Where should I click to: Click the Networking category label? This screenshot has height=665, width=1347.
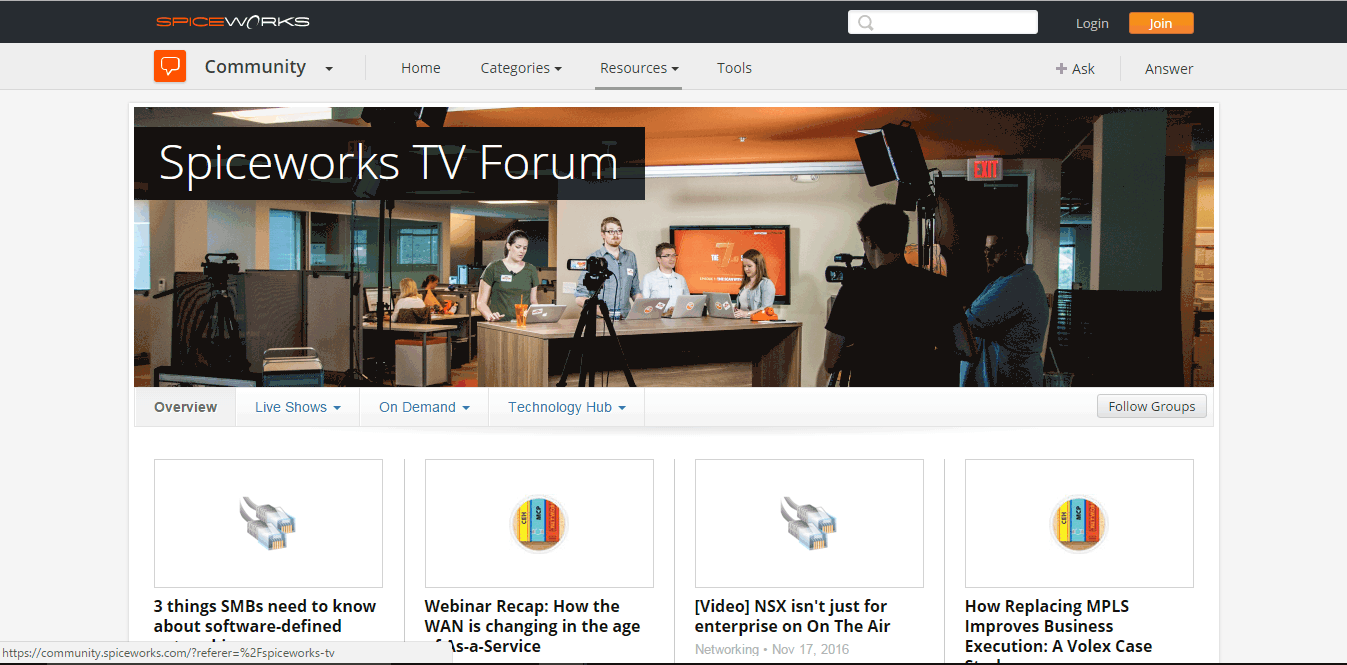pyautogui.click(x=727, y=649)
